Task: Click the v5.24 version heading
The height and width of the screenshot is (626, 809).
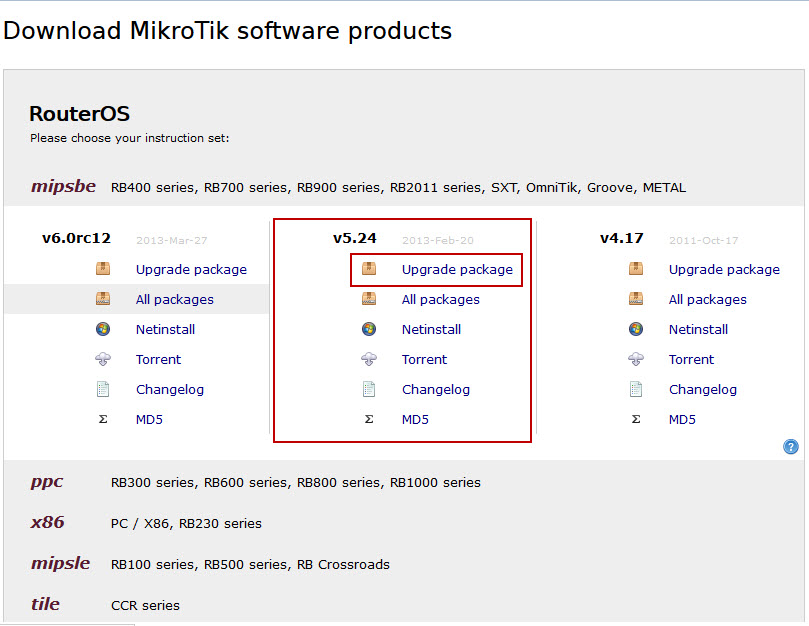Action: [x=355, y=238]
